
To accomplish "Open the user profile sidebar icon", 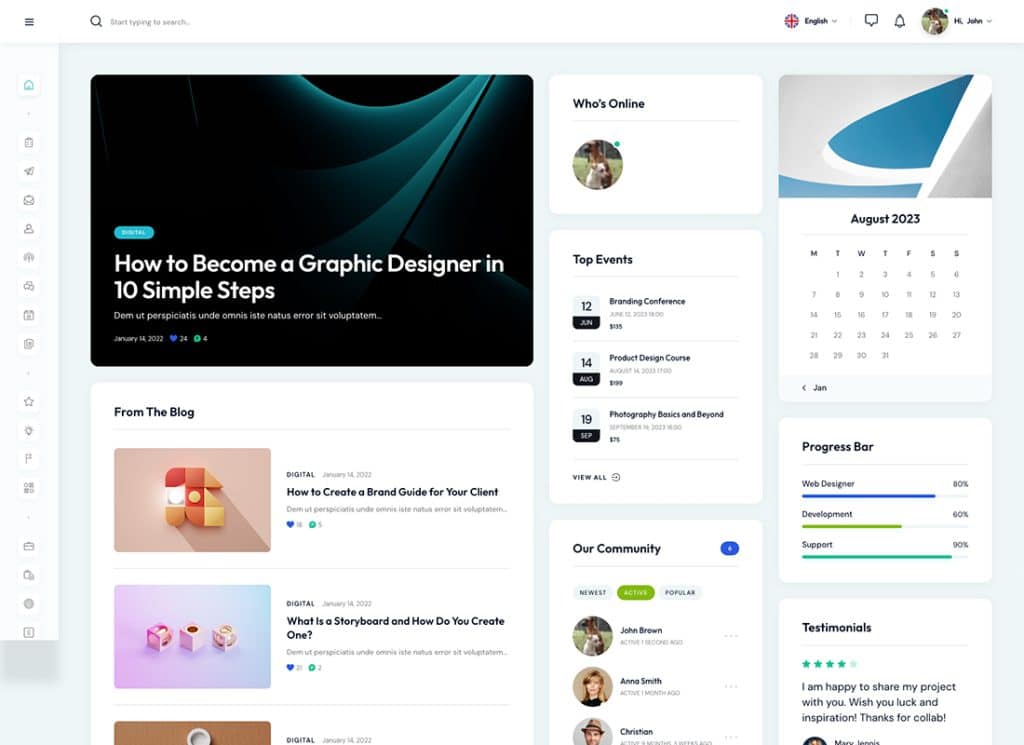I will (29, 229).
